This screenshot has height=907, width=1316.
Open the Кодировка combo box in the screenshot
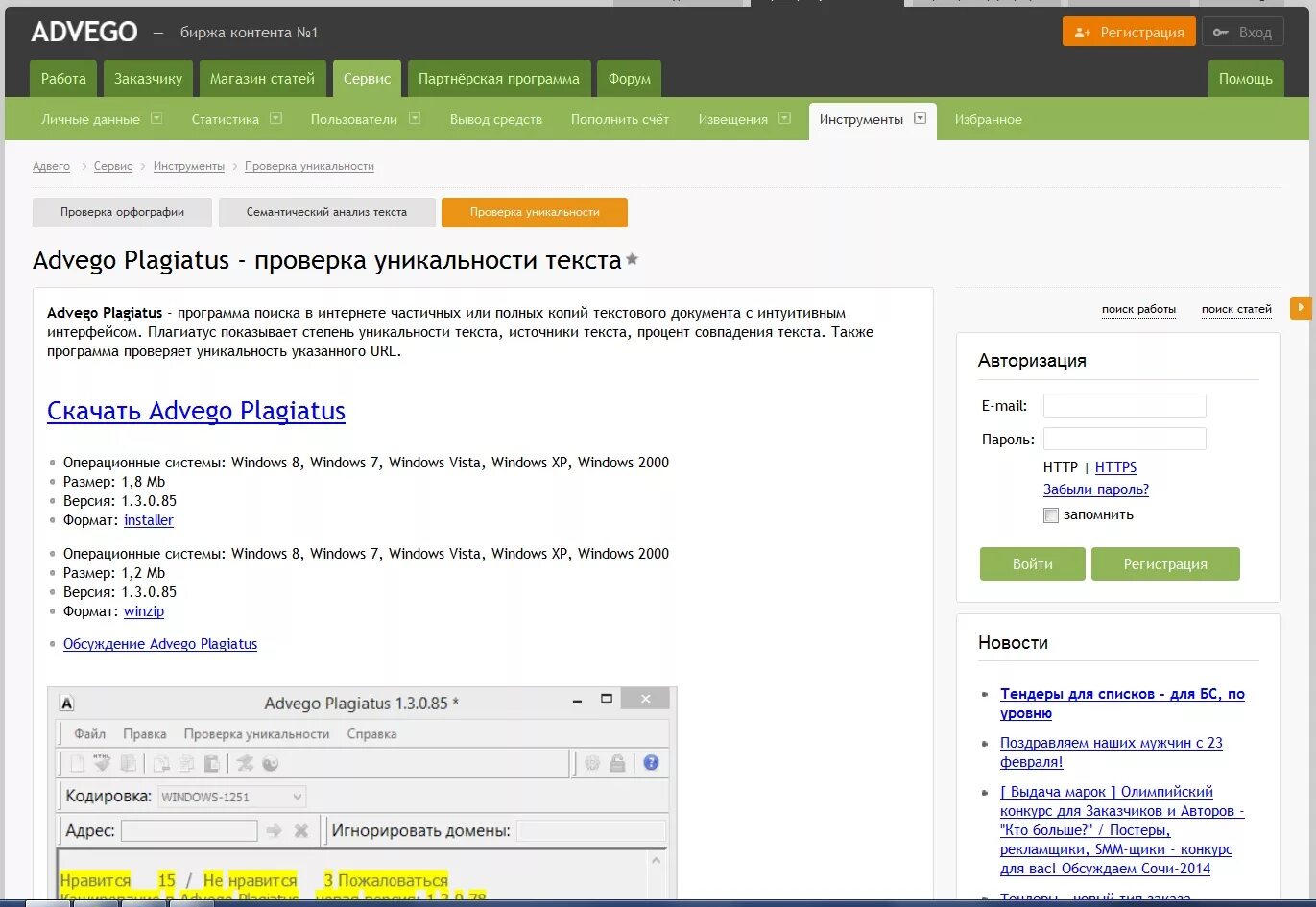[x=231, y=797]
